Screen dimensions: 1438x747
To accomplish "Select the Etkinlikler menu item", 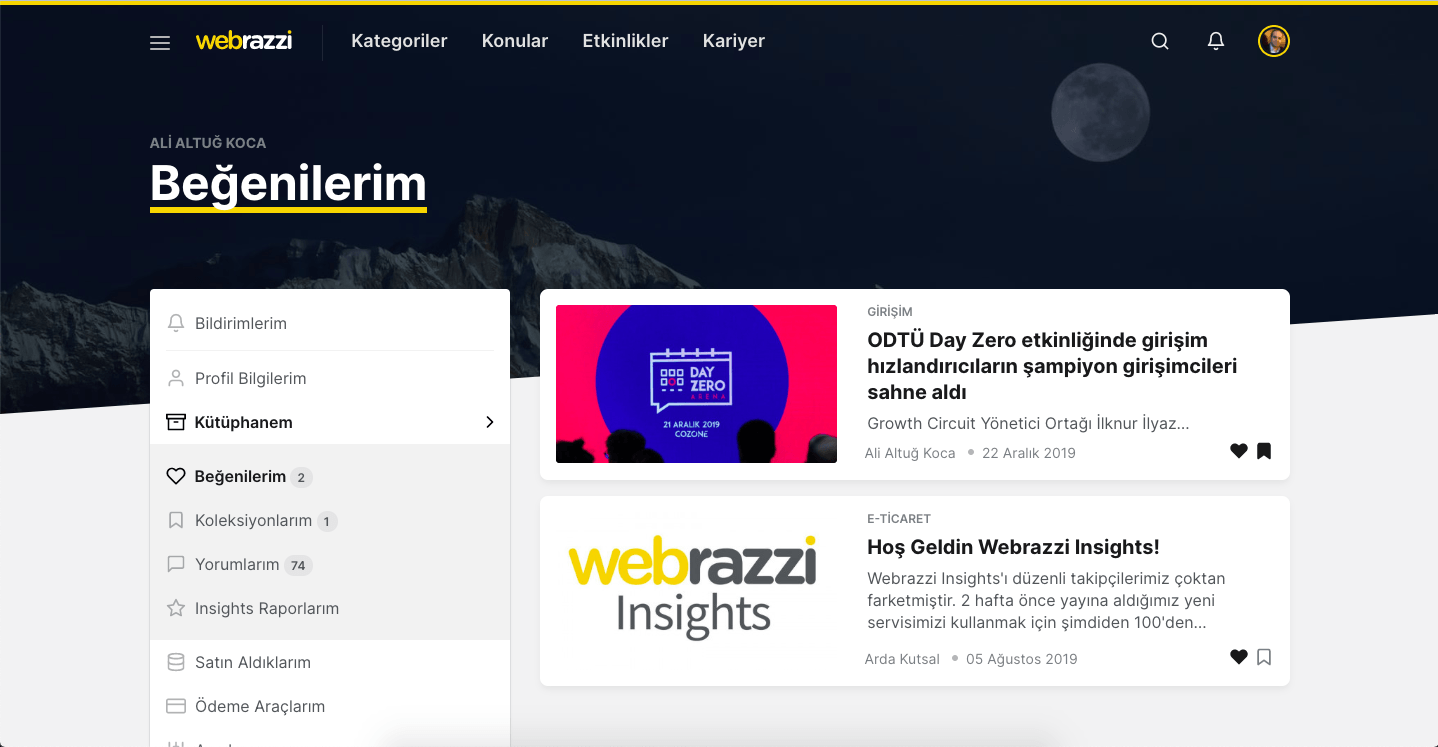I will (625, 41).
